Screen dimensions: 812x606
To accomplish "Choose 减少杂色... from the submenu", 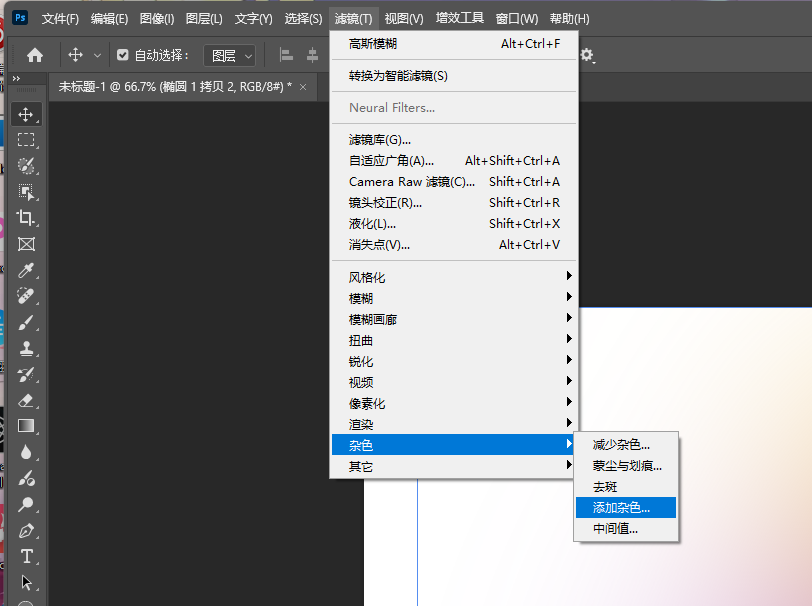I will tap(626, 444).
